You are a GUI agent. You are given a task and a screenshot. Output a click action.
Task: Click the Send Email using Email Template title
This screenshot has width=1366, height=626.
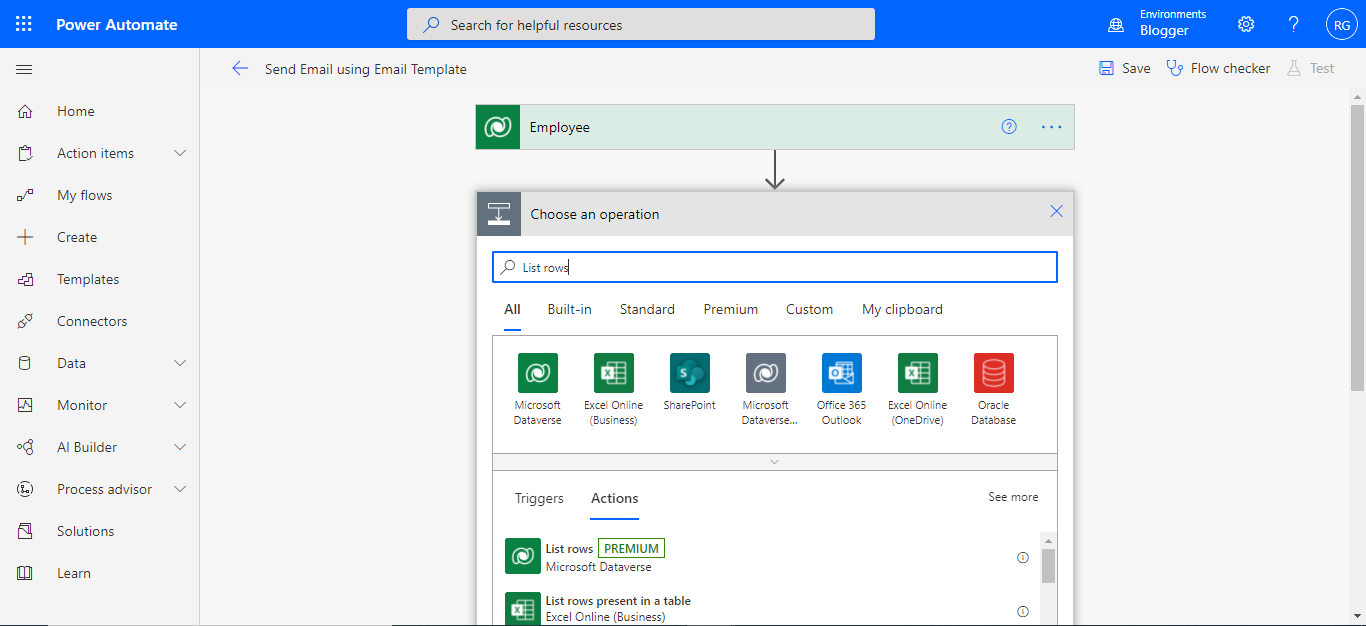pyautogui.click(x=365, y=69)
